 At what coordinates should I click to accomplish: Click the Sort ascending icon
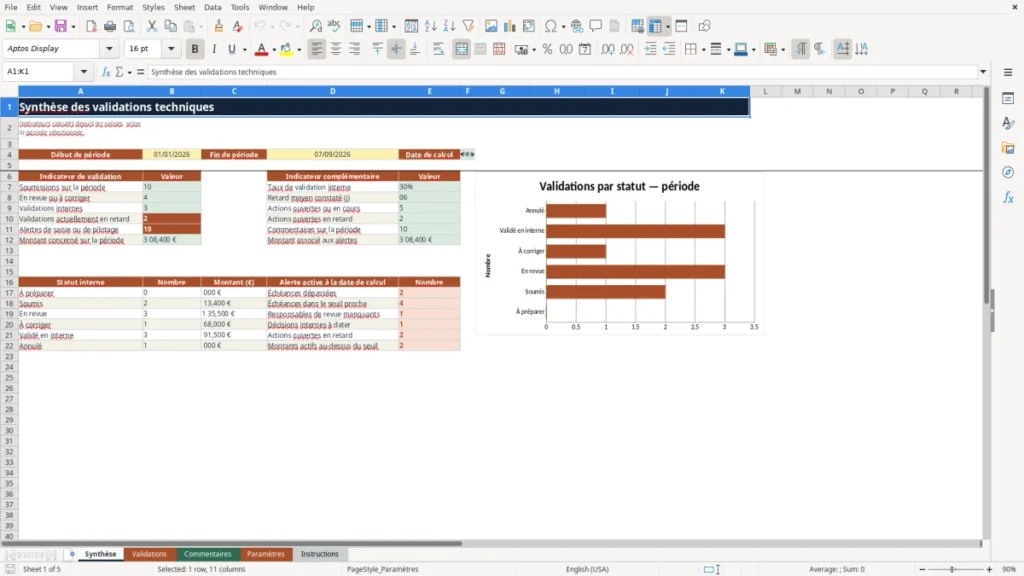click(x=430, y=26)
